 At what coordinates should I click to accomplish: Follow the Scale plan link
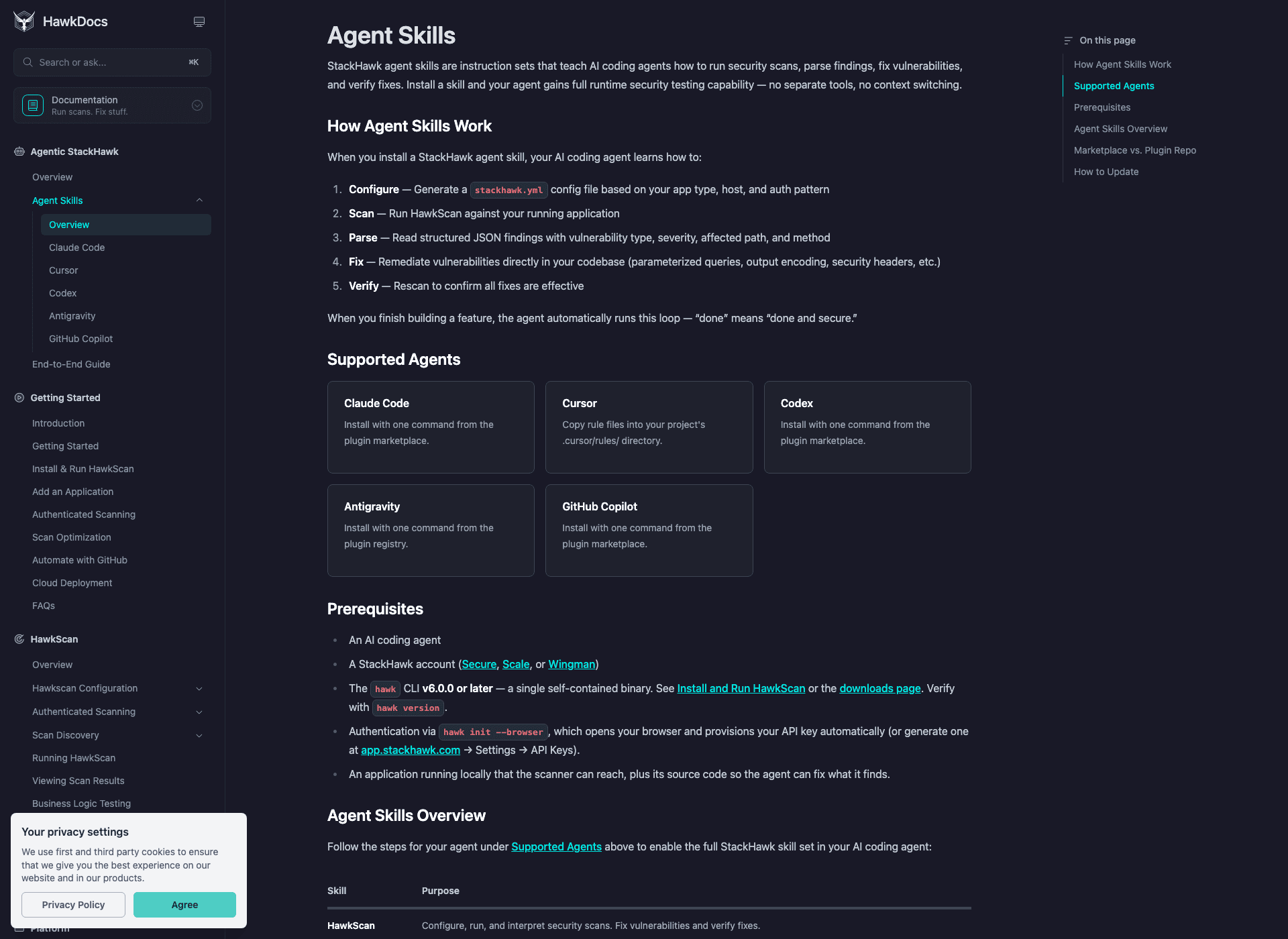coord(516,664)
